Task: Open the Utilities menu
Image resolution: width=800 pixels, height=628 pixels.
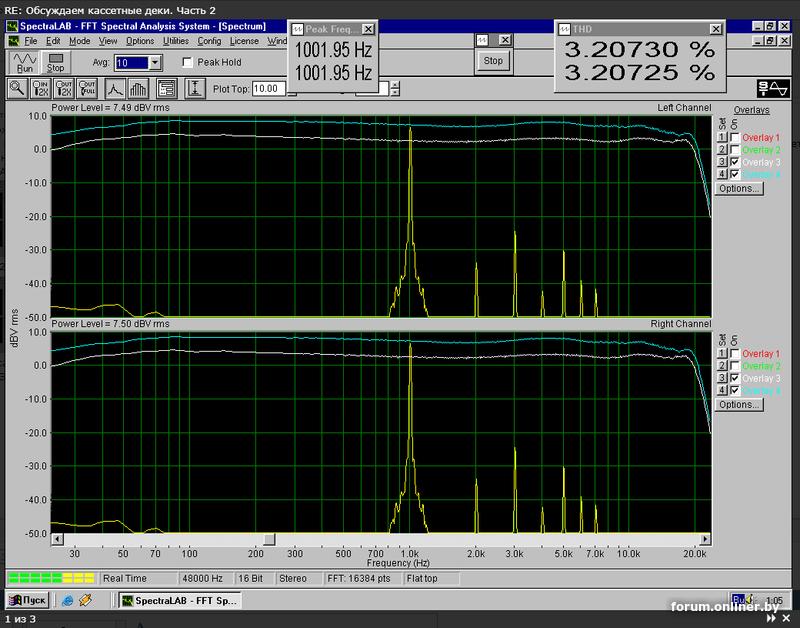Action: 175,41
